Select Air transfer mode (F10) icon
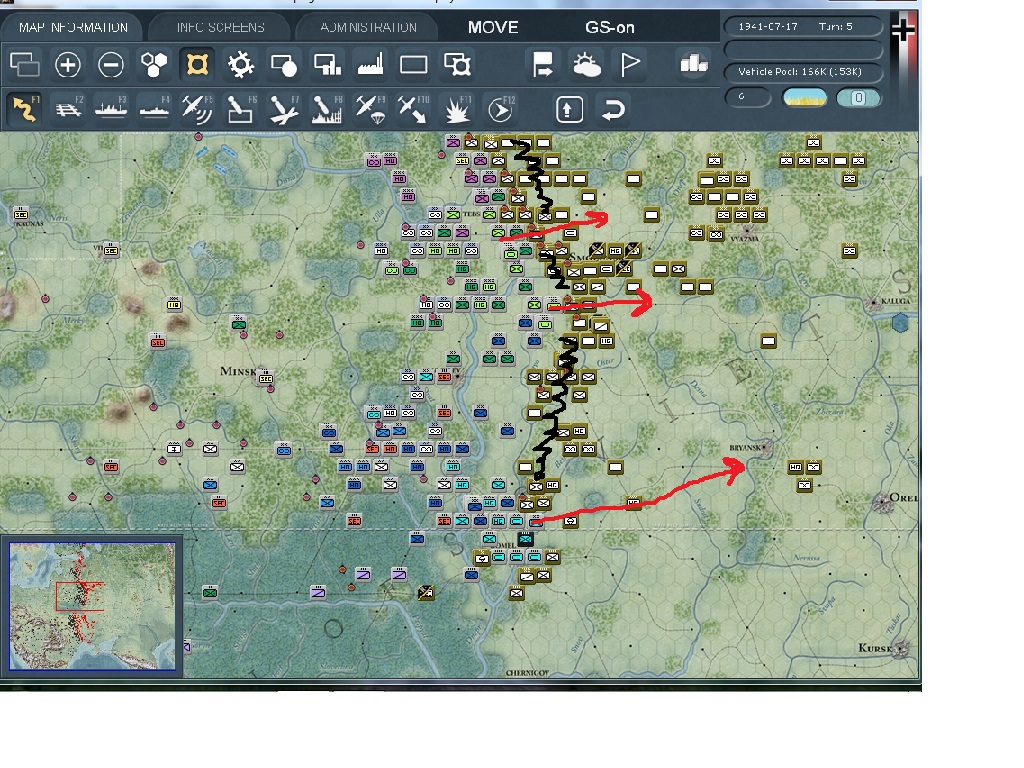This screenshot has width=1024, height=768. pos(413,109)
